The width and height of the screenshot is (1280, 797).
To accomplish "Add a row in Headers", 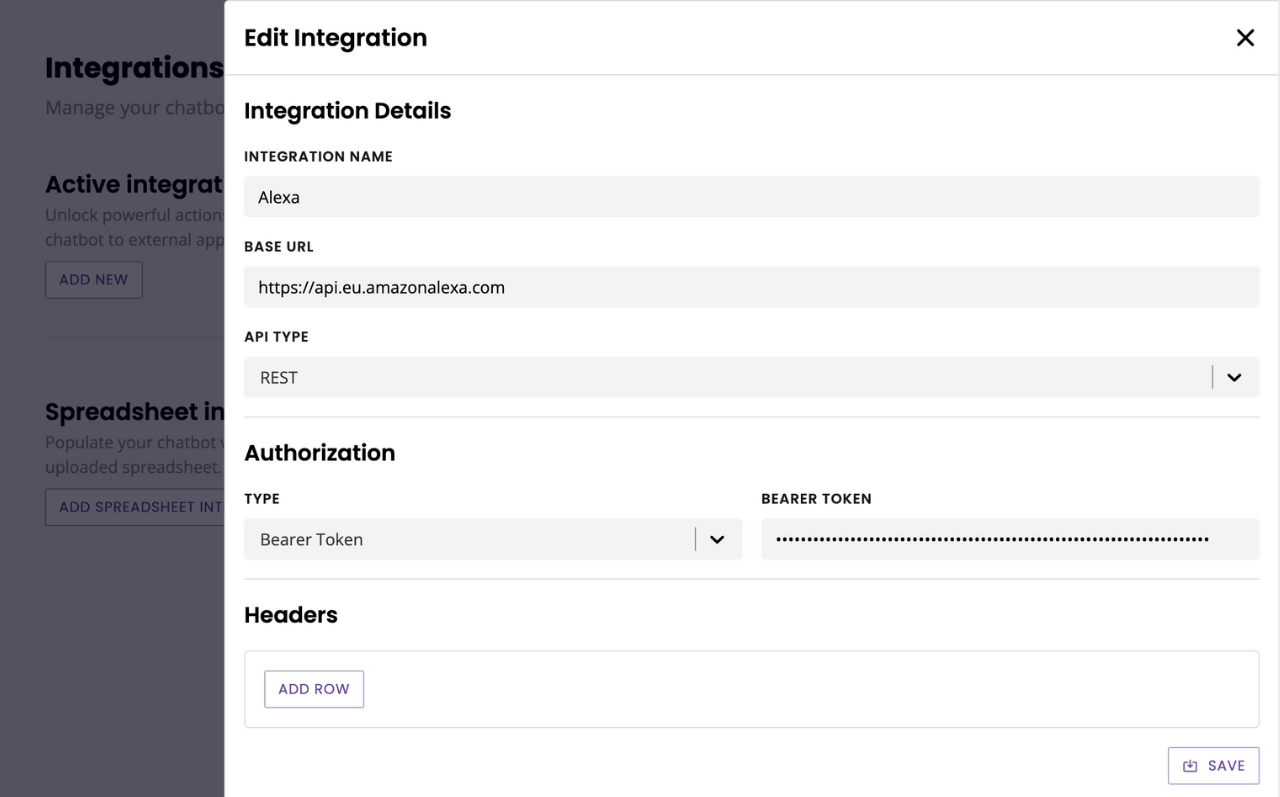I will [x=314, y=689].
